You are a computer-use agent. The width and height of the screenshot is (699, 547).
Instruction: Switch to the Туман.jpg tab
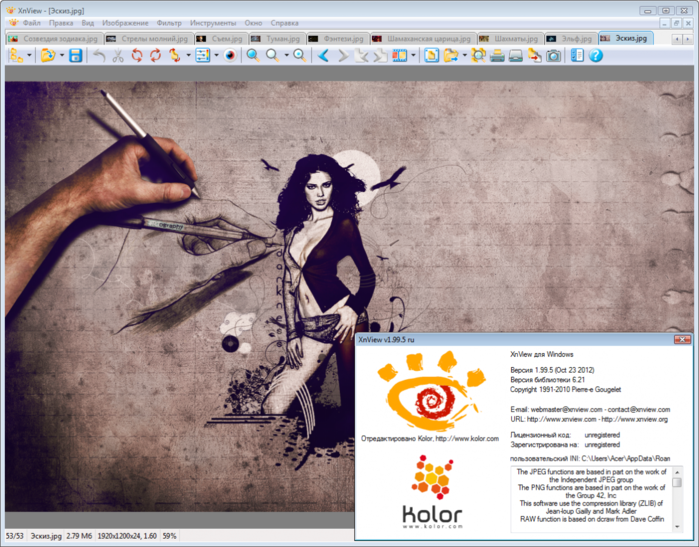(x=277, y=39)
